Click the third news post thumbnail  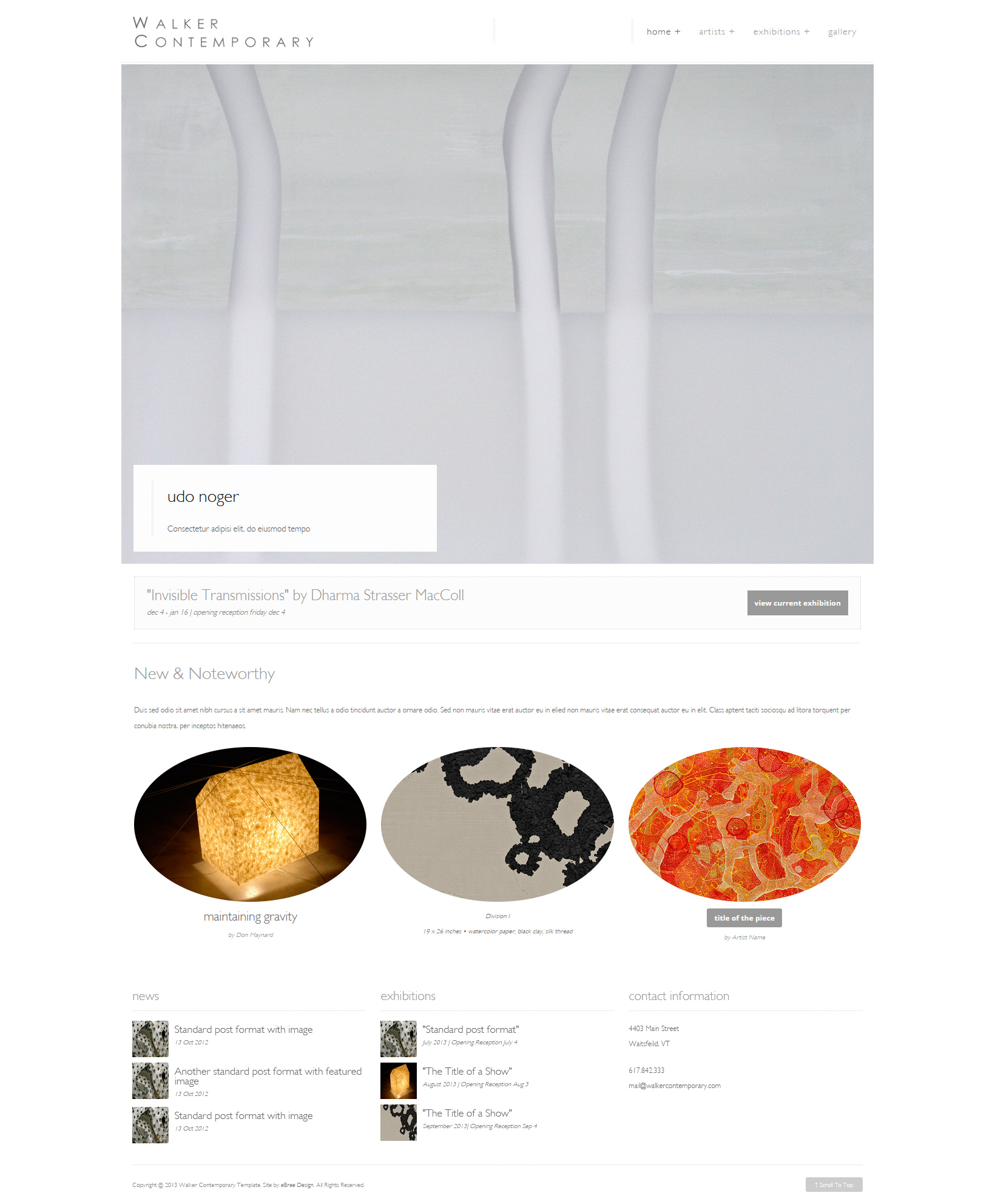tap(150, 1125)
